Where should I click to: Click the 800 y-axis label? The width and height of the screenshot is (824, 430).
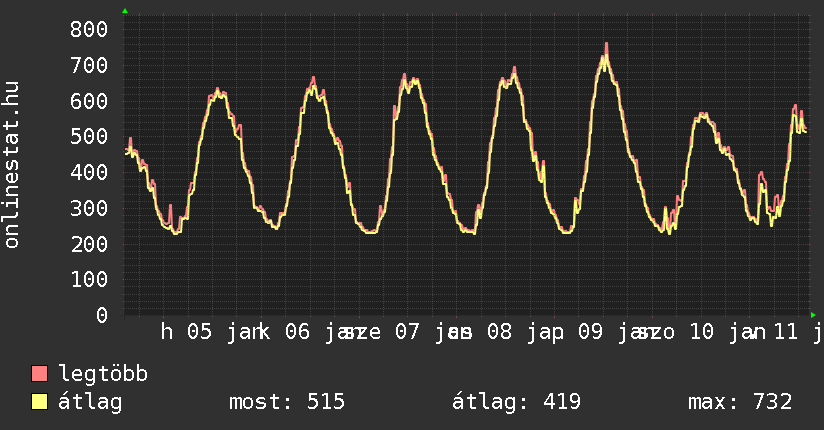tap(88, 29)
